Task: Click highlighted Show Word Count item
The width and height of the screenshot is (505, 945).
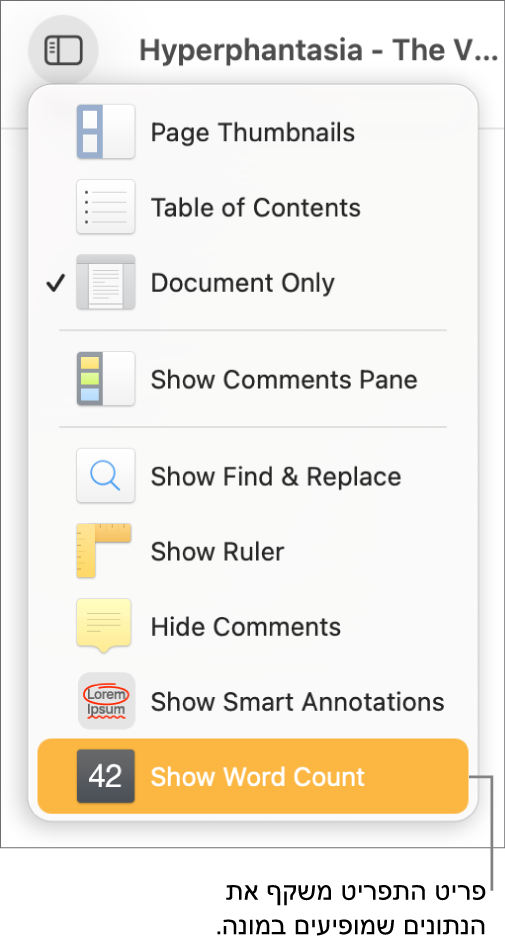Action: (253, 776)
